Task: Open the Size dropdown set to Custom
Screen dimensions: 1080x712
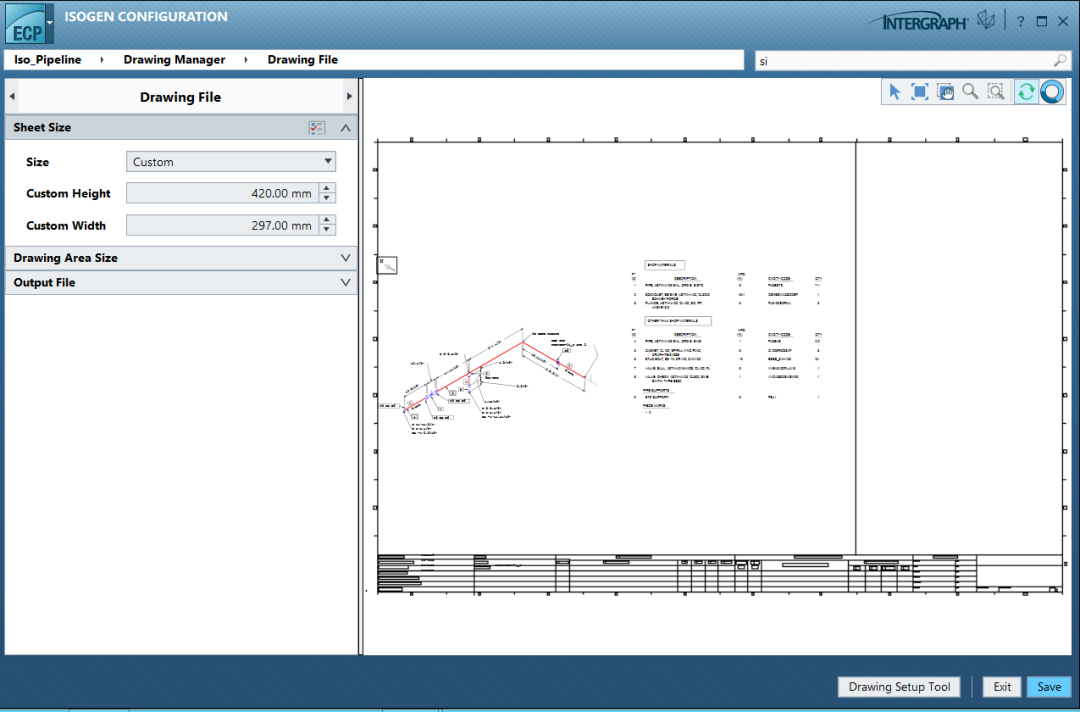Action: click(231, 162)
